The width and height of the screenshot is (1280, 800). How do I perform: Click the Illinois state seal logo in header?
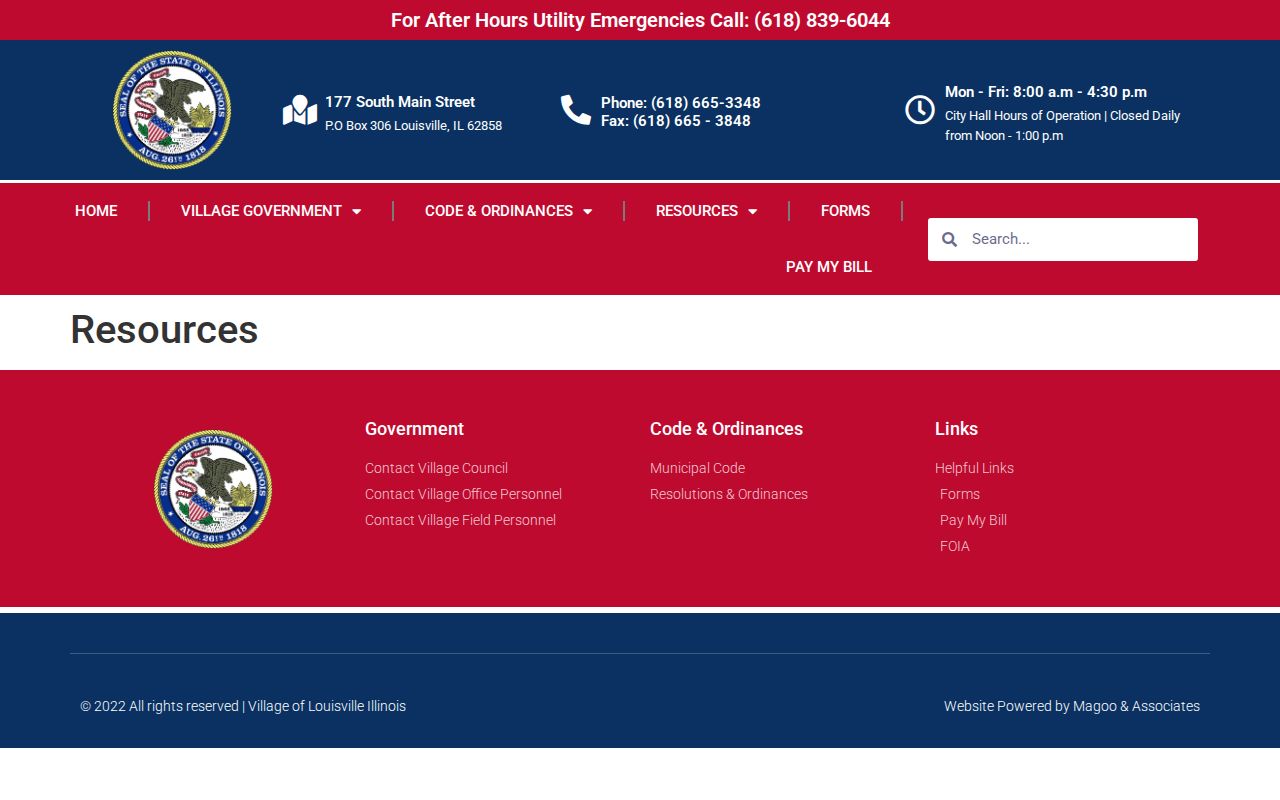[x=172, y=110]
